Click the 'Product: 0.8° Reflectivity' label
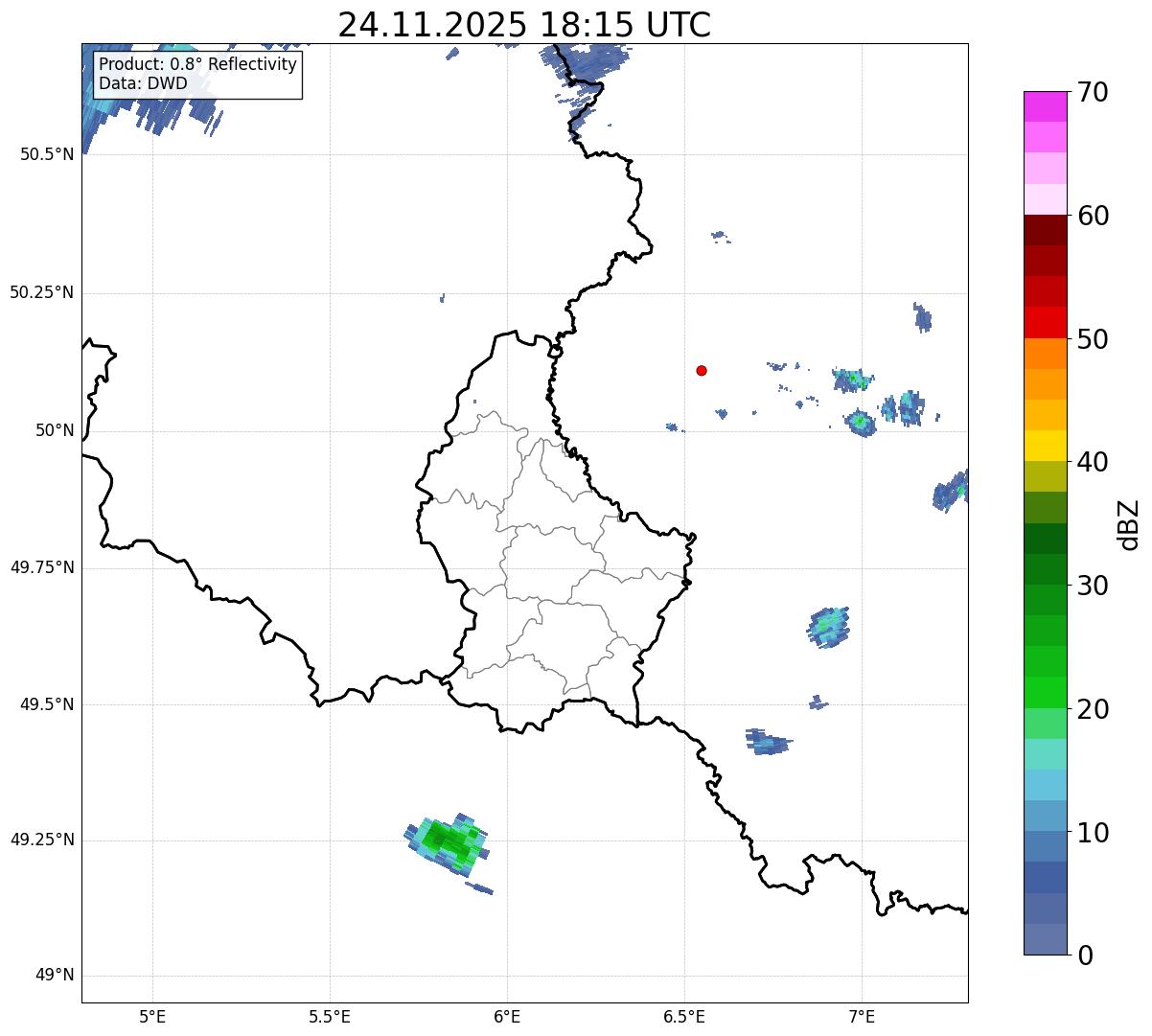The height and width of the screenshot is (1036, 1152). tap(198, 64)
